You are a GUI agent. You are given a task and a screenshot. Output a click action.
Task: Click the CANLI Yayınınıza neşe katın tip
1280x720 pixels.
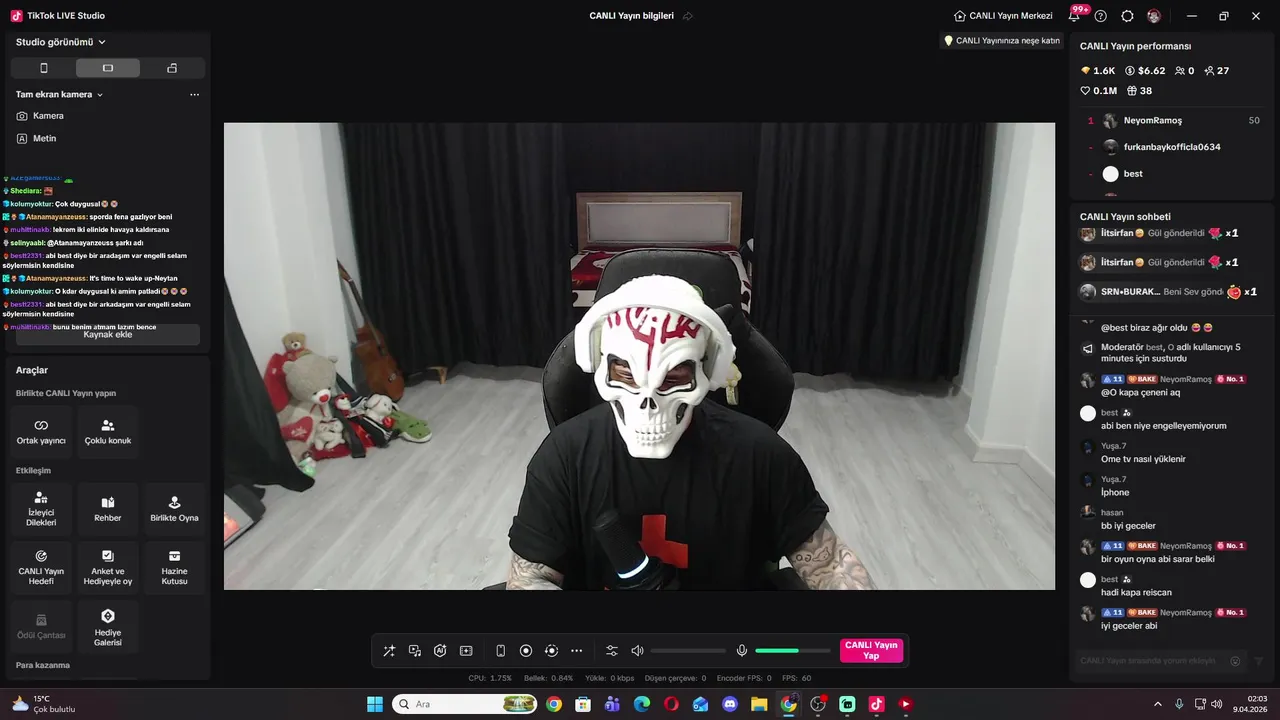click(x=1002, y=41)
